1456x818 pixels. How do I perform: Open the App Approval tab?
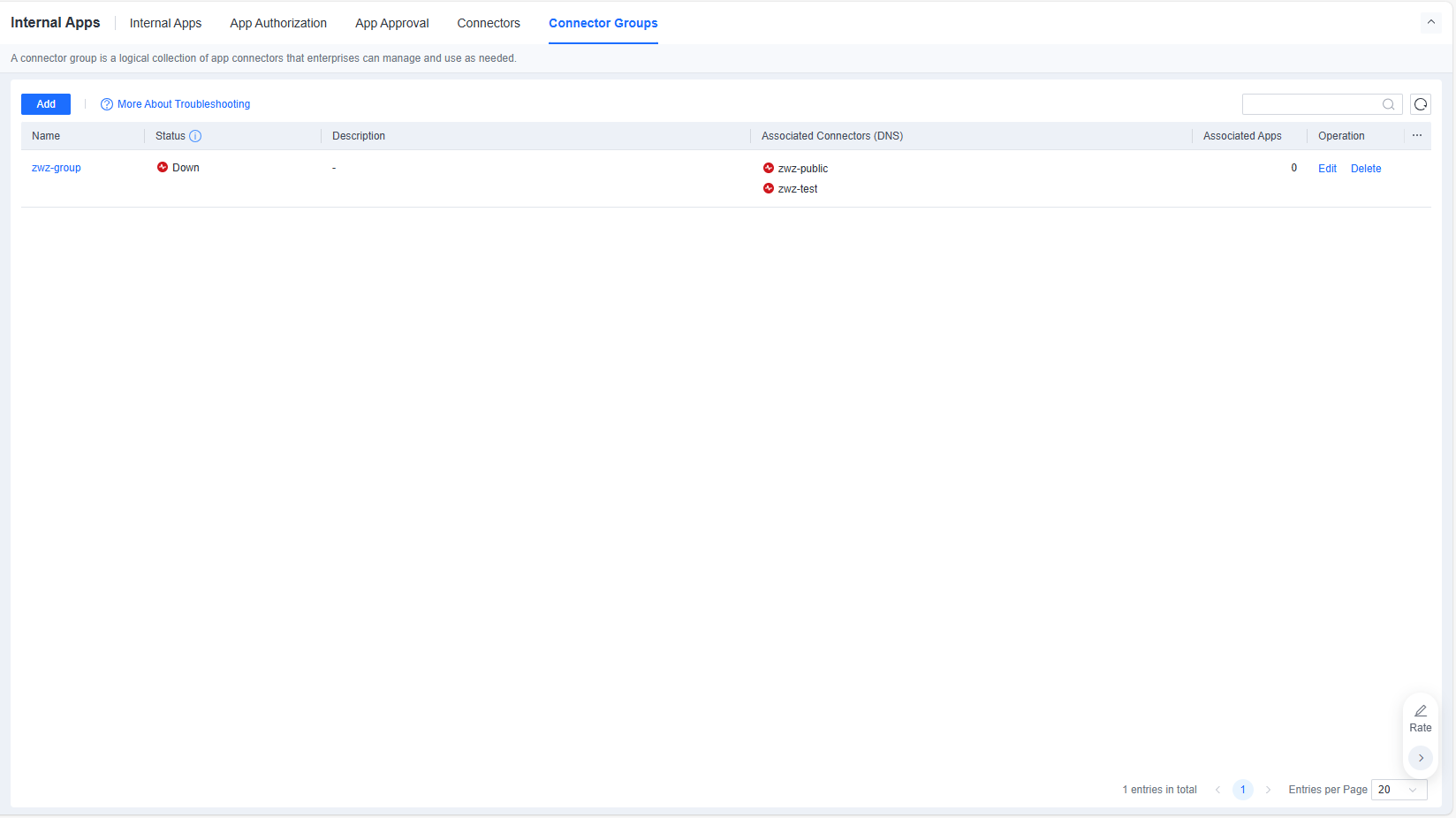(x=392, y=23)
